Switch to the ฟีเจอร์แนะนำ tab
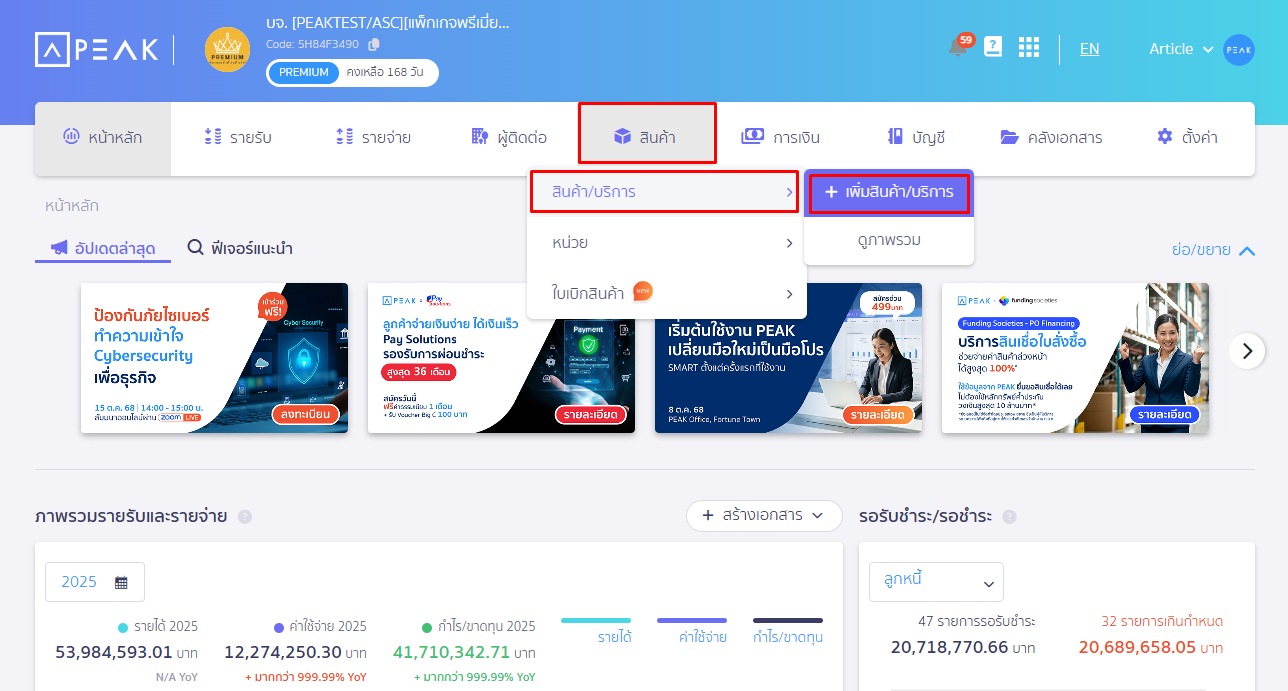The image size is (1288, 691). [240, 248]
